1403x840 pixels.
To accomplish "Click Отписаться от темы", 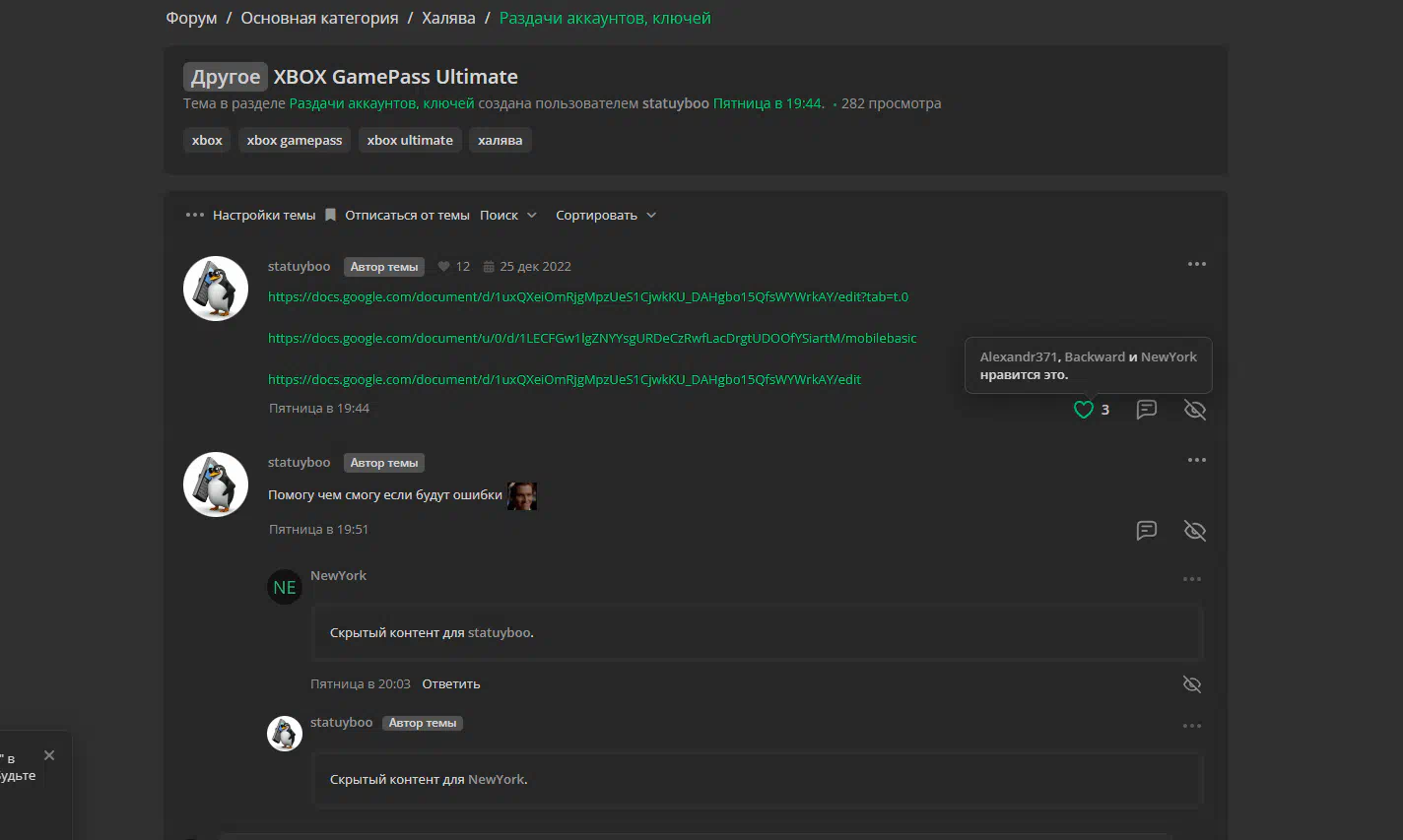I will 407,215.
